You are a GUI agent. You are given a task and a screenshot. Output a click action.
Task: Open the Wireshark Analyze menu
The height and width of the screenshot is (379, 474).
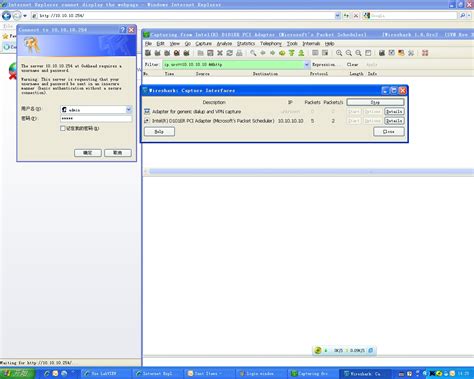(224, 44)
